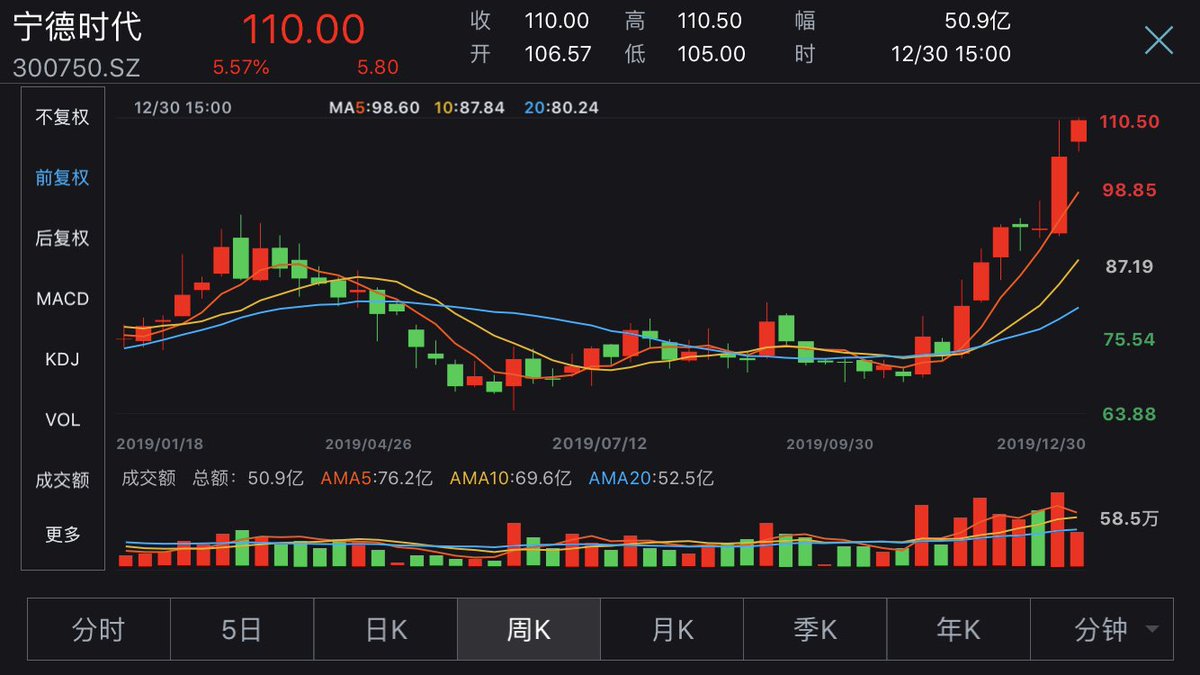Click the 幅 value 50.9亿 in header

coord(978,20)
